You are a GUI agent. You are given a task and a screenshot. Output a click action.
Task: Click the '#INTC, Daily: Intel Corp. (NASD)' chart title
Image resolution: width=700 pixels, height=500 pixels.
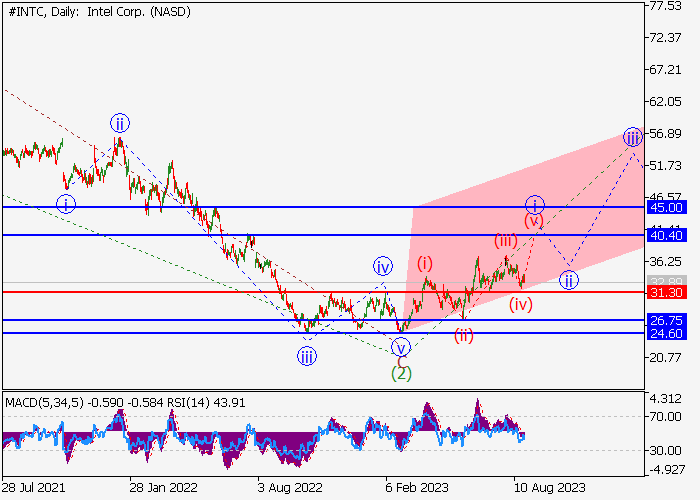point(100,12)
